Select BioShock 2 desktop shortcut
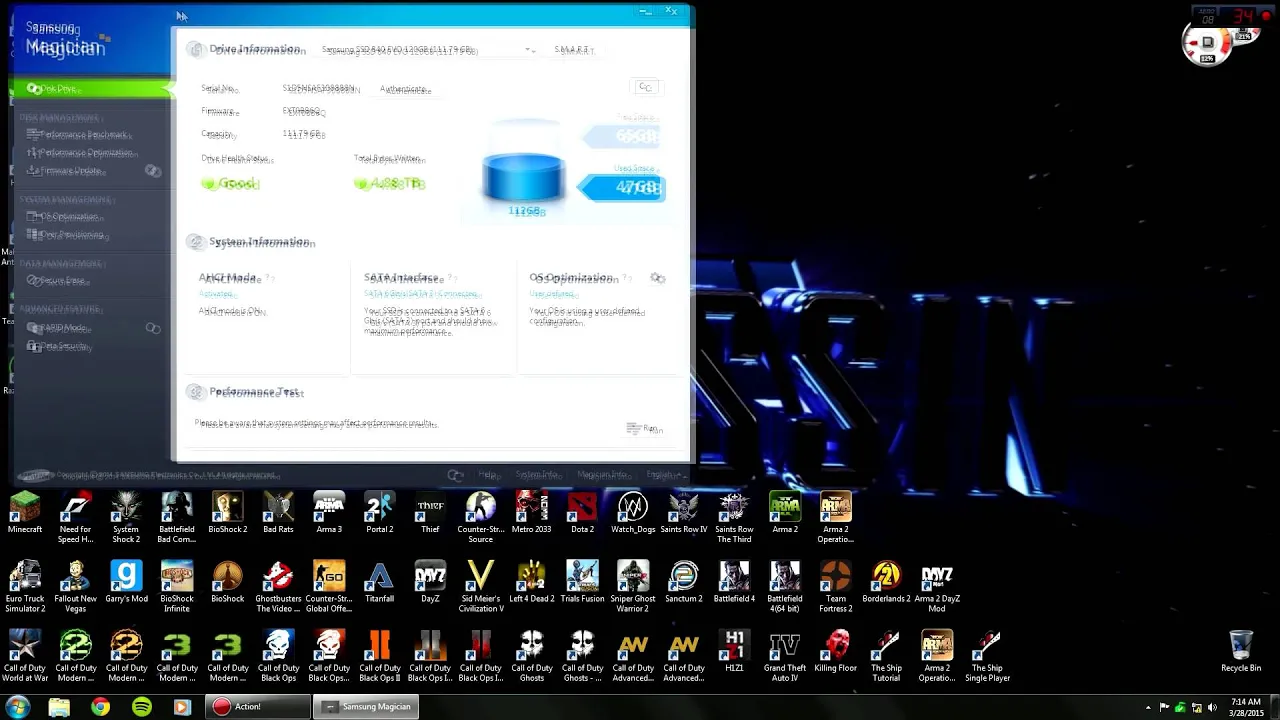Screen dimensions: 1280x720 [x=227, y=513]
